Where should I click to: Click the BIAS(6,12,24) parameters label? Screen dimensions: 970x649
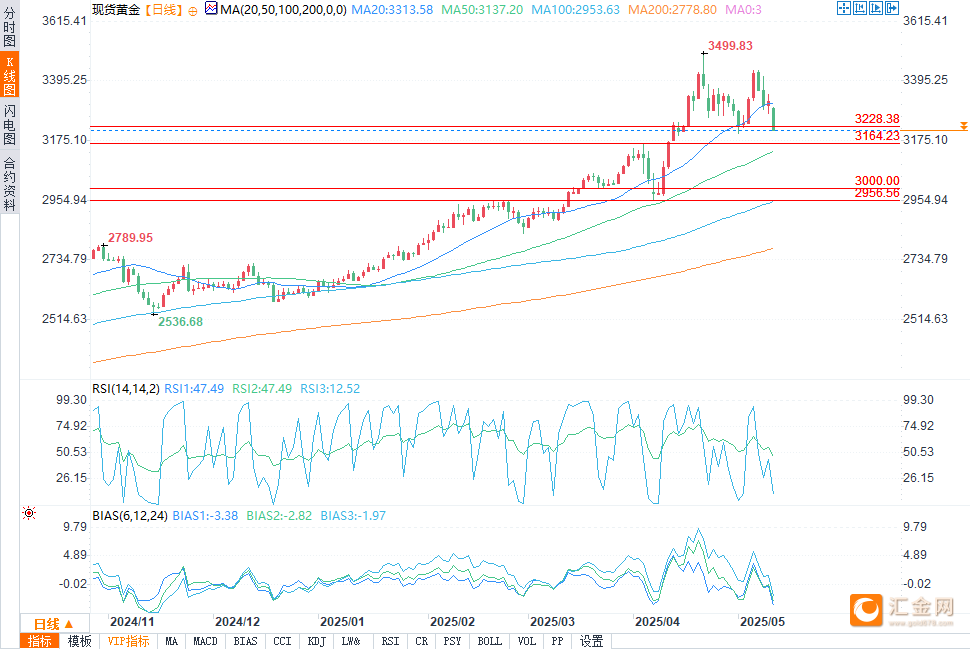(130, 515)
